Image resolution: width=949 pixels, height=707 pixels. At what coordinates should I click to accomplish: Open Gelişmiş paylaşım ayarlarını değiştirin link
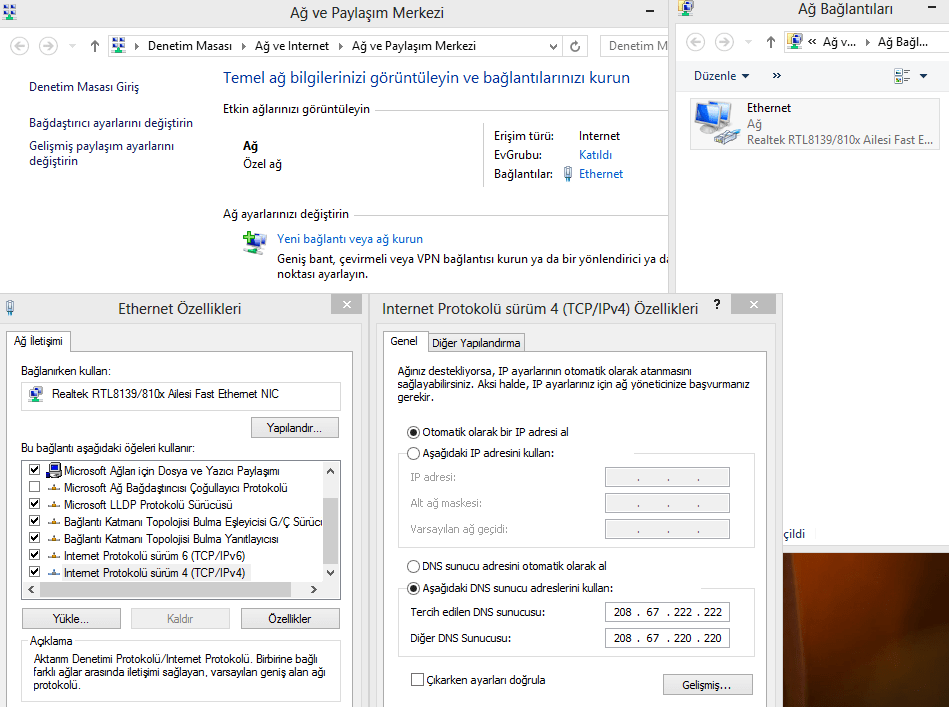click(102, 153)
